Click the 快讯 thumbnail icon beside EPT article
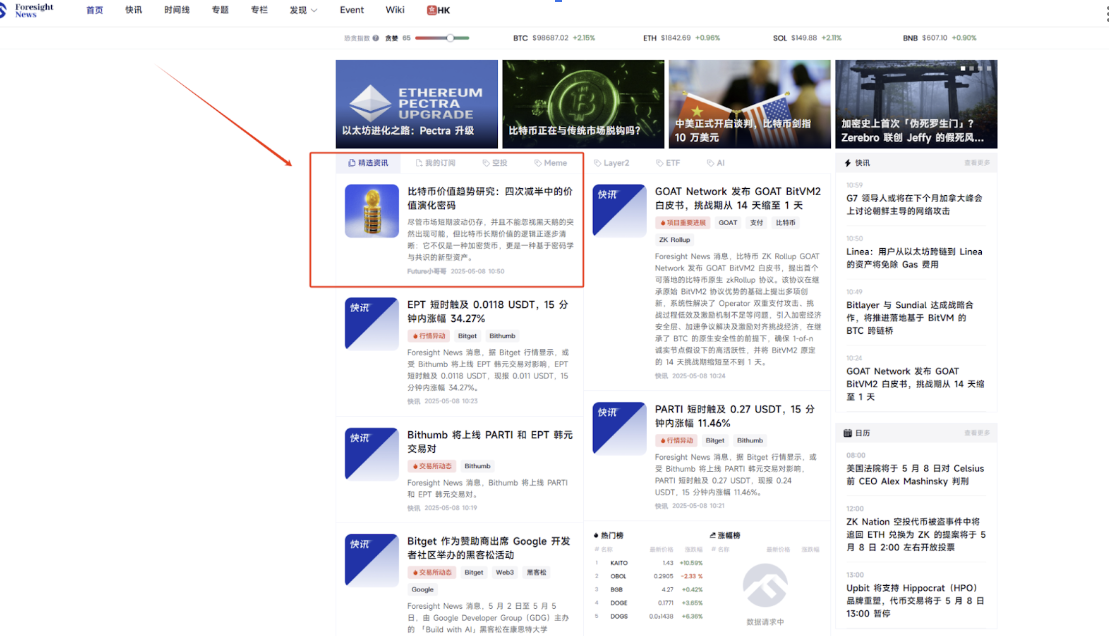Image resolution: width=1109 pixels, height=636 pixels. coord(371,323)
